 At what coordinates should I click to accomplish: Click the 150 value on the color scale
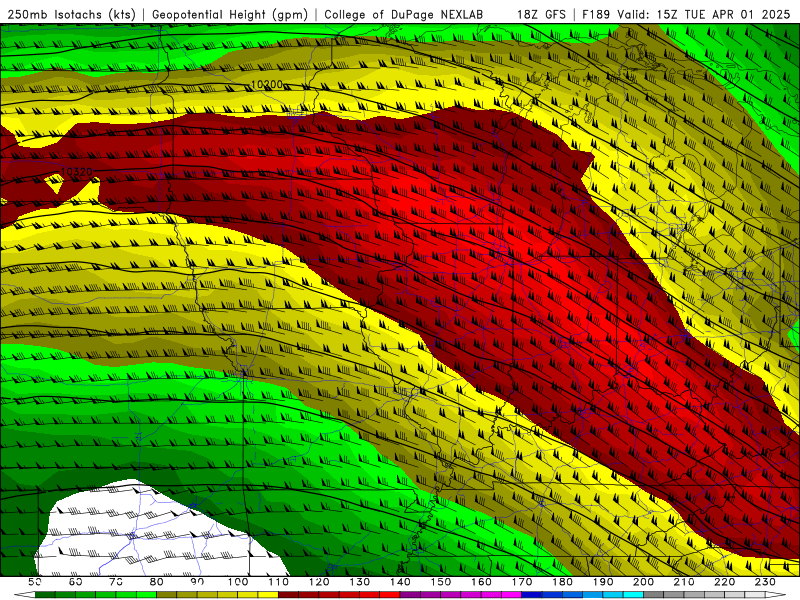[x=440, y=582]
